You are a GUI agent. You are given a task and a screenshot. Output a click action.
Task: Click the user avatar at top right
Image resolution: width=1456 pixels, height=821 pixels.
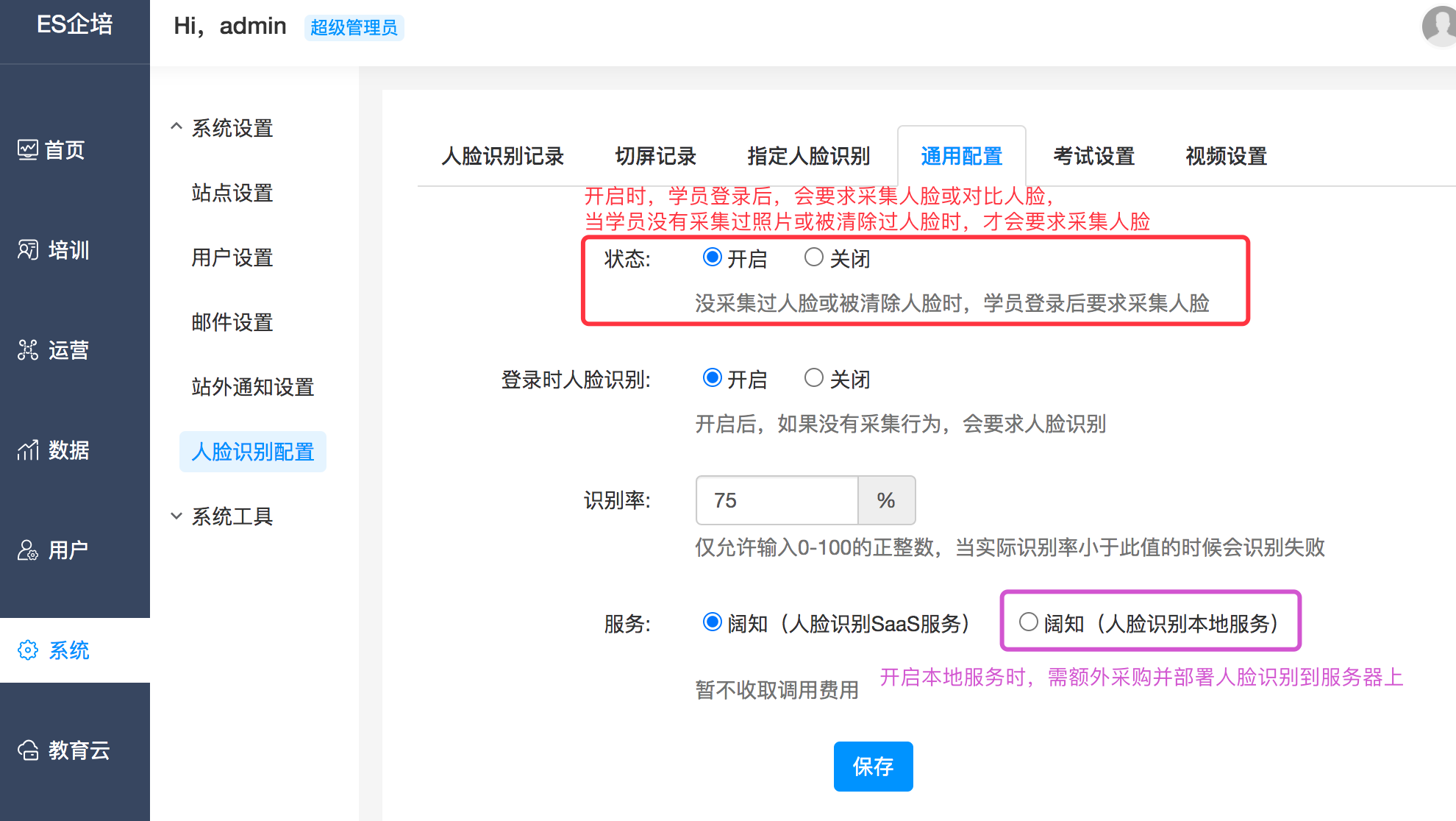click(1441, 26)
